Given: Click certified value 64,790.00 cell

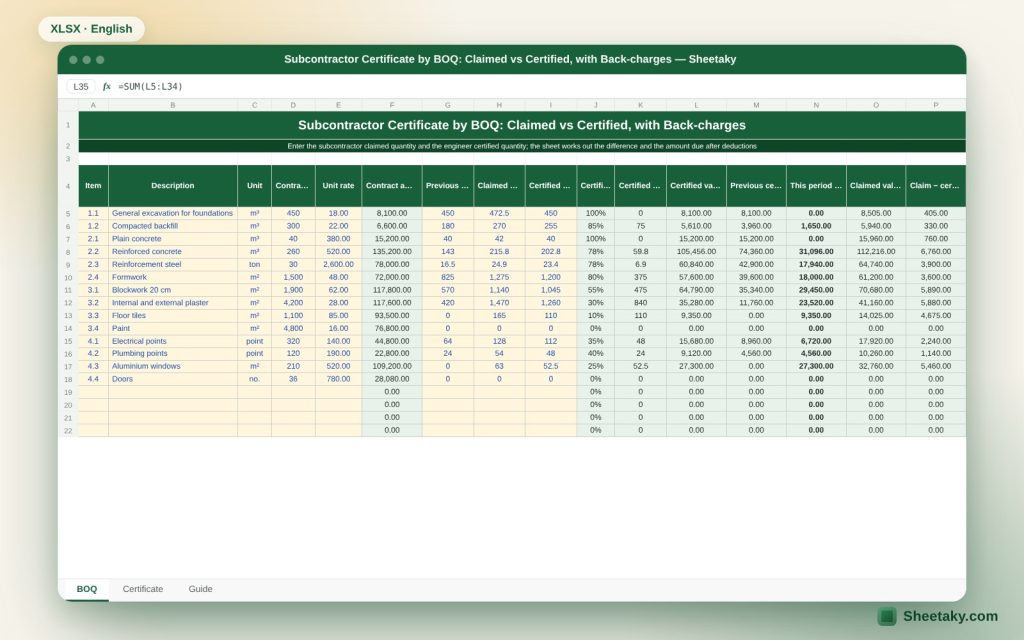Looking at the screenshot, I should [696, 290].
